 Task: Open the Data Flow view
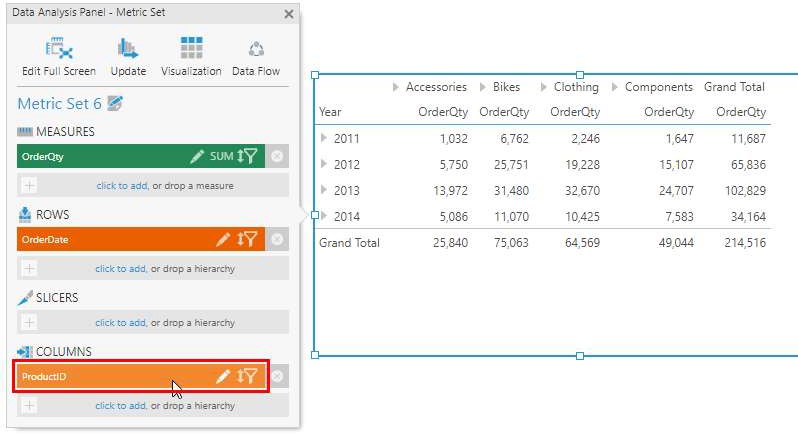click(x=256, y=49)
